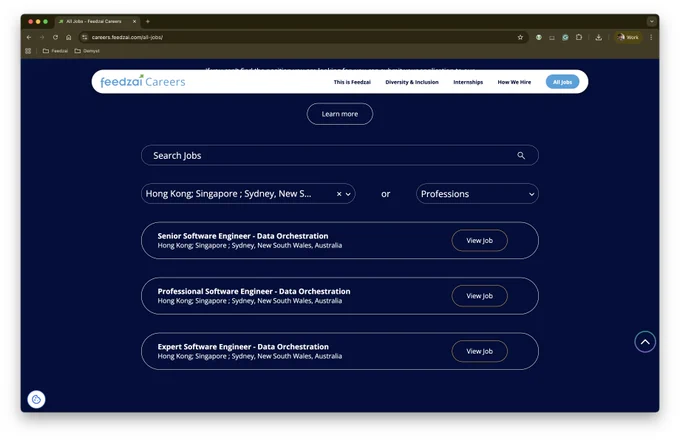Click the green extension icon in toolbar

[x=539, y=37]
